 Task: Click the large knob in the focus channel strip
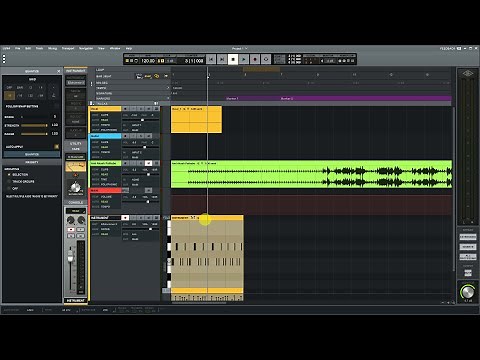pos(76,187)
